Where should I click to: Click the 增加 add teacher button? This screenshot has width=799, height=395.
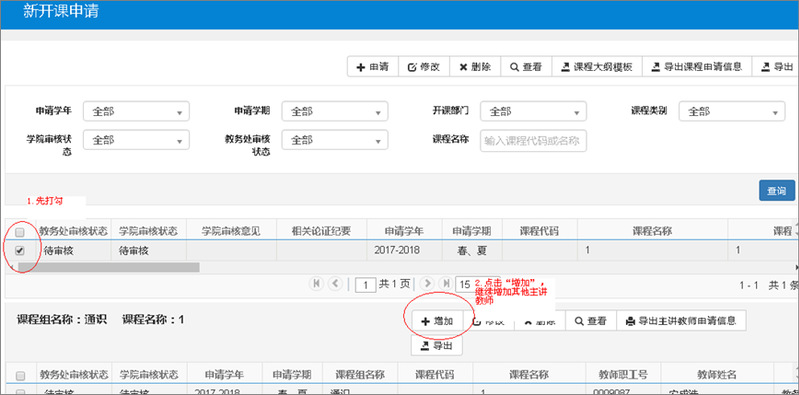438,321
